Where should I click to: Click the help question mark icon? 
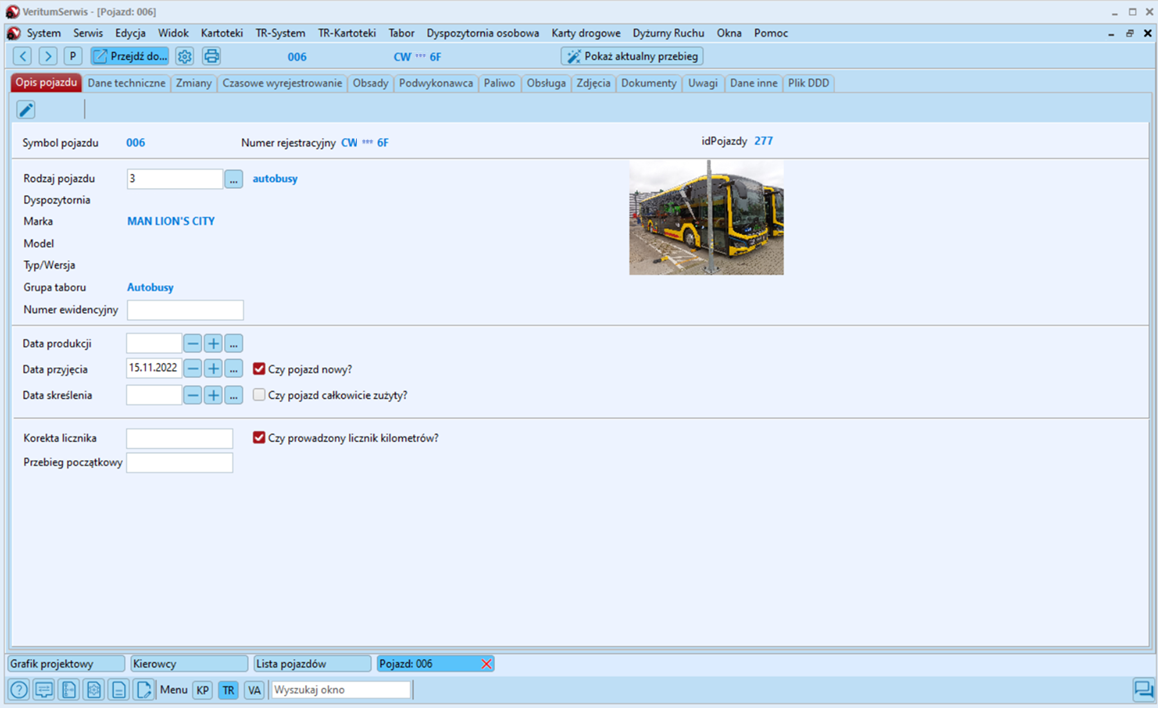coord(19,690)
